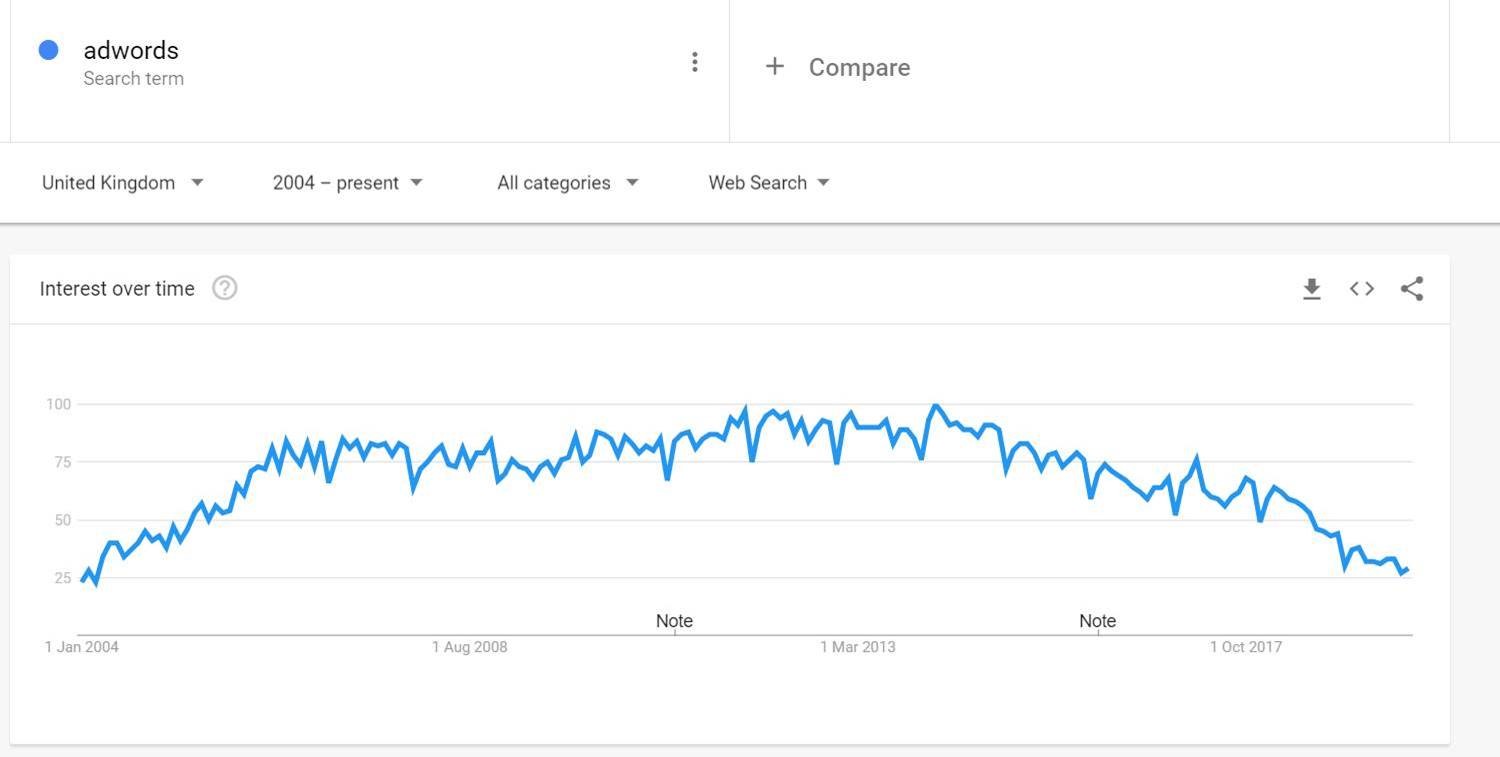Click the 1 Oct 2017 axis label
This screenshot has height=757, width=1500.
coord(1246,647)
